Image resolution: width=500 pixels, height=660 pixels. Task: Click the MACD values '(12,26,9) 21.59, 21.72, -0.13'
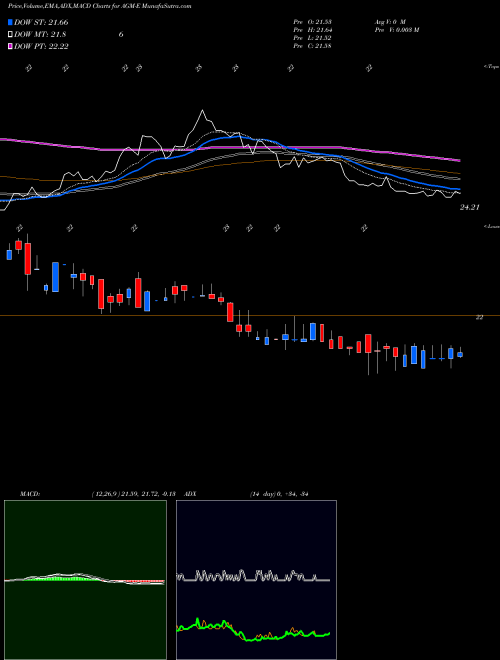[x=136, y=494]
